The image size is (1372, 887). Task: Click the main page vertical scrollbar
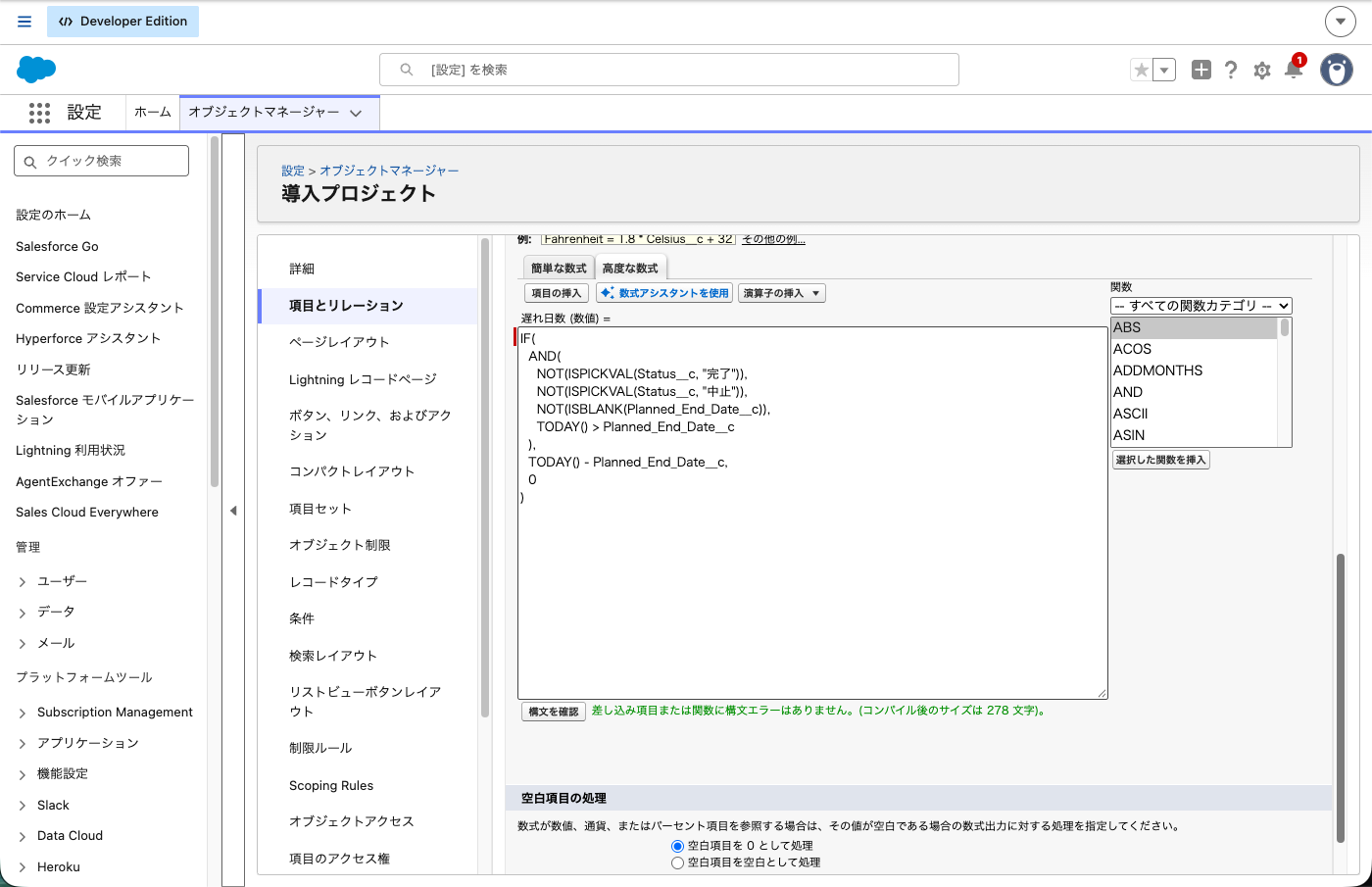coord(1341,698)
